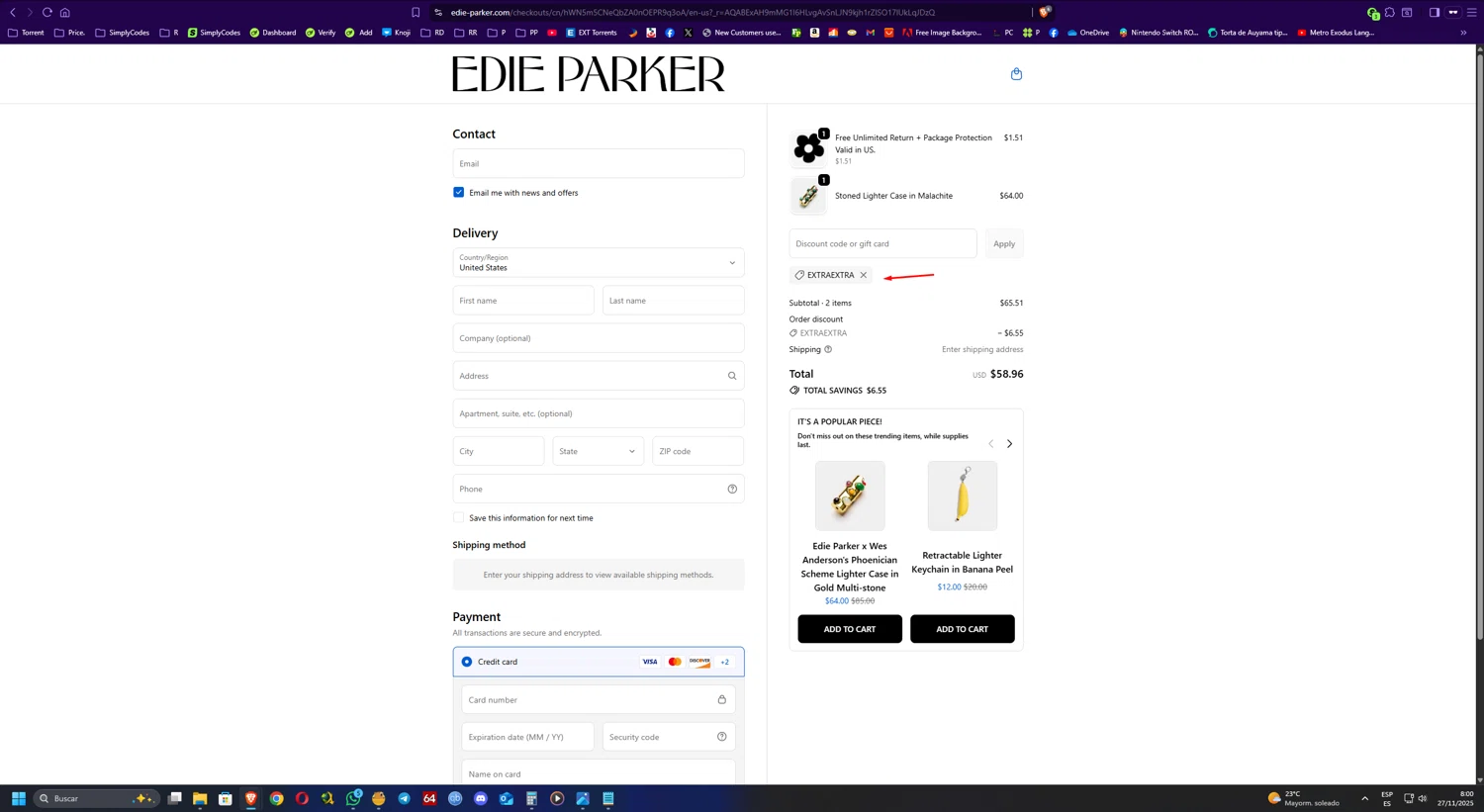Click the browser address bar URL
1484x812 pixels.
click(693, 12)
